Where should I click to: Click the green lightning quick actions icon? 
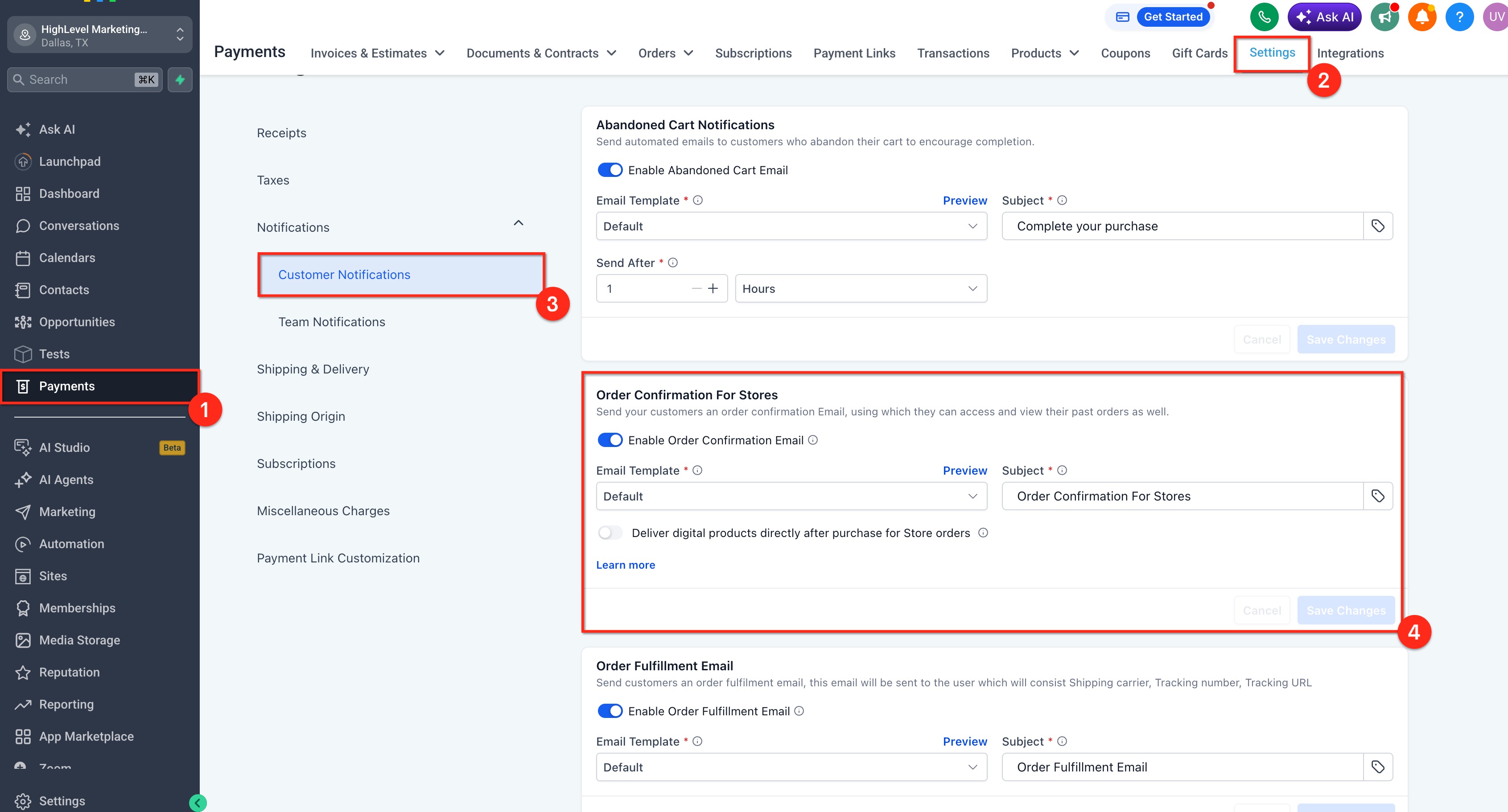180,80
